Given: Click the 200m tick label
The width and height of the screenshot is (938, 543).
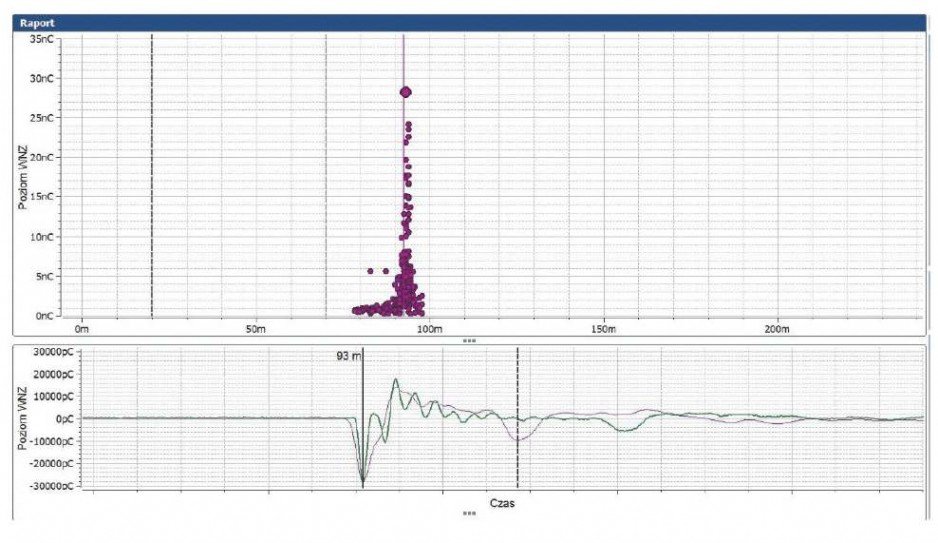Looking at the screenshot, I should [x=777, y=329].
